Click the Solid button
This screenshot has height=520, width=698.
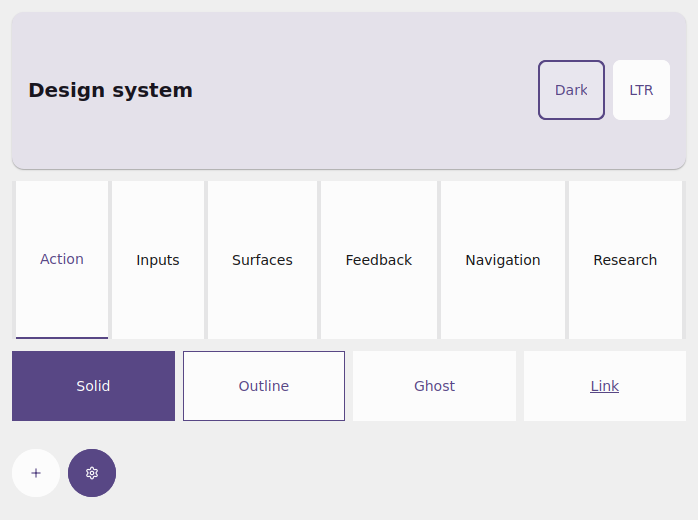click(x=93, y=386)
